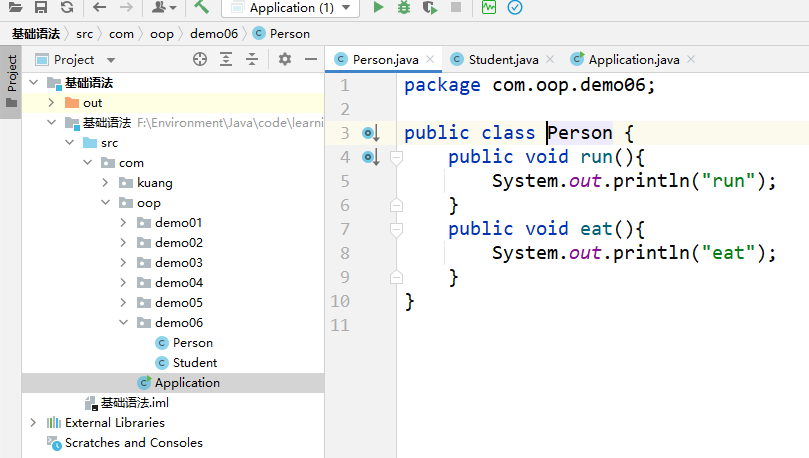809x458 pixels.
Task: Start debugging with the bug icon
Action: (x=404, y=7)
